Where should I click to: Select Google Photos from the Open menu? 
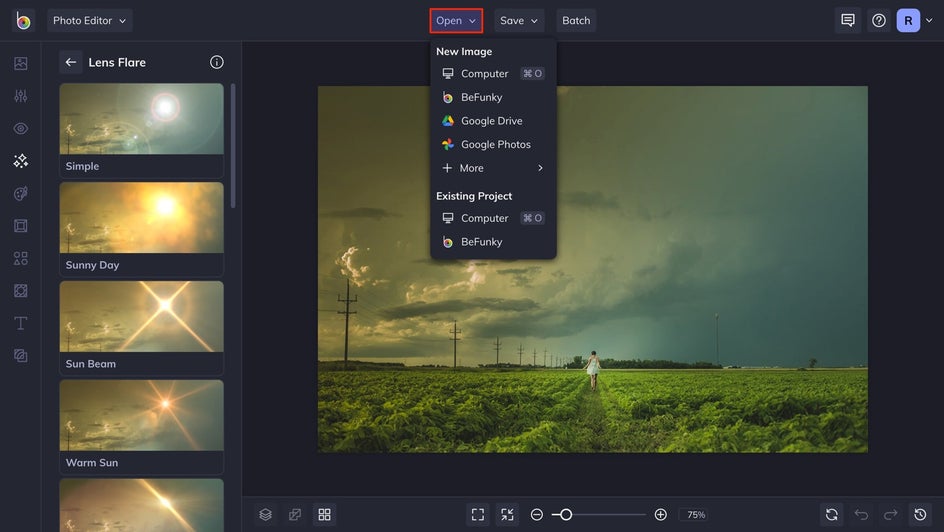(x=493, y=144)
